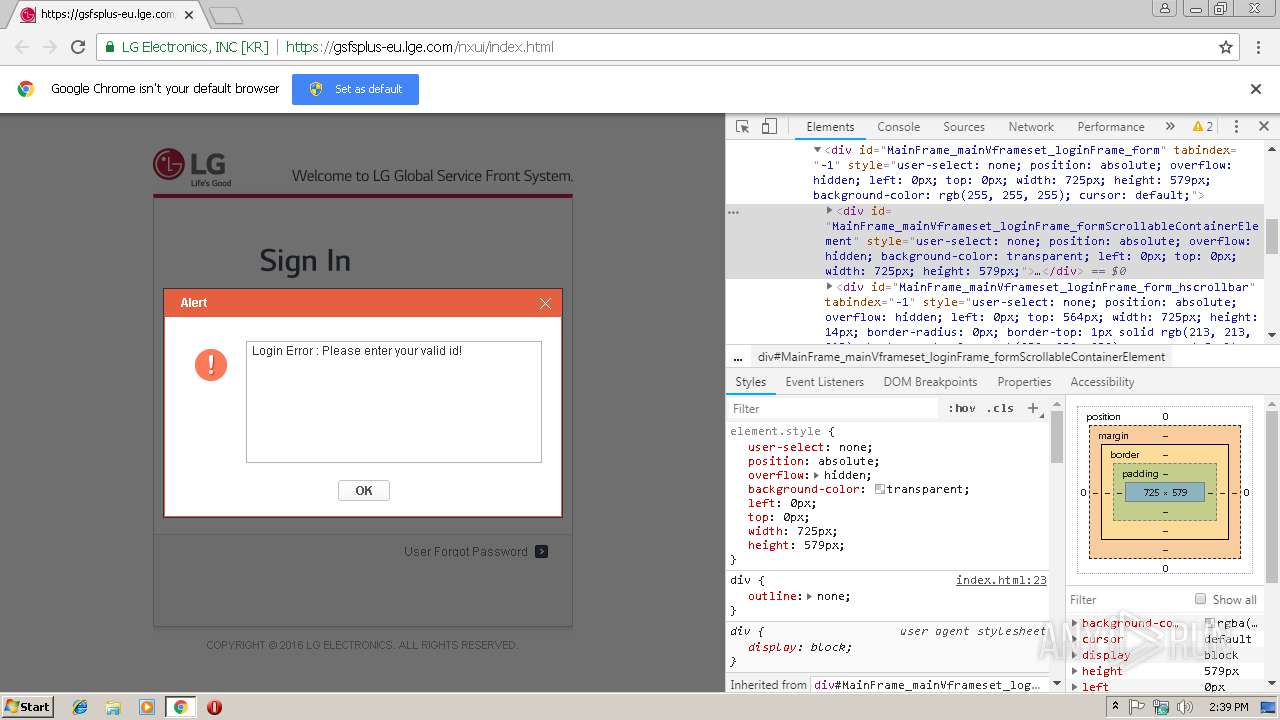Screen dimensions: 1280x720
Task: Expand computed background-color property
Action: (1076, 623)
